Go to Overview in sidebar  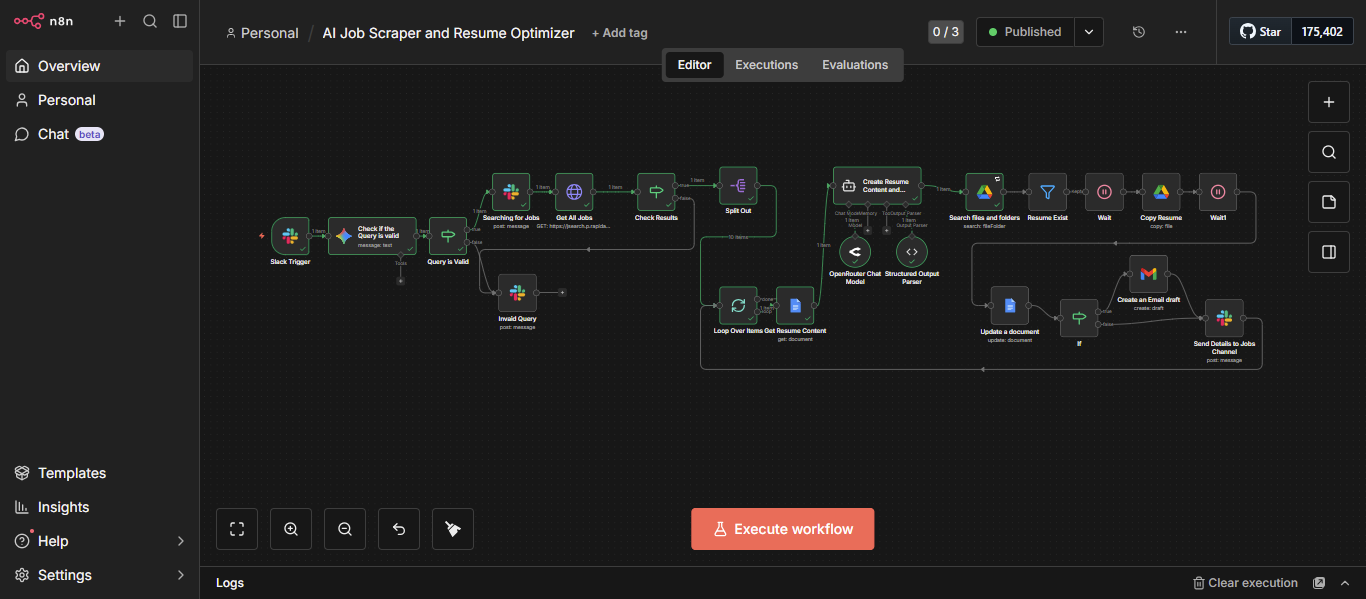100,66
